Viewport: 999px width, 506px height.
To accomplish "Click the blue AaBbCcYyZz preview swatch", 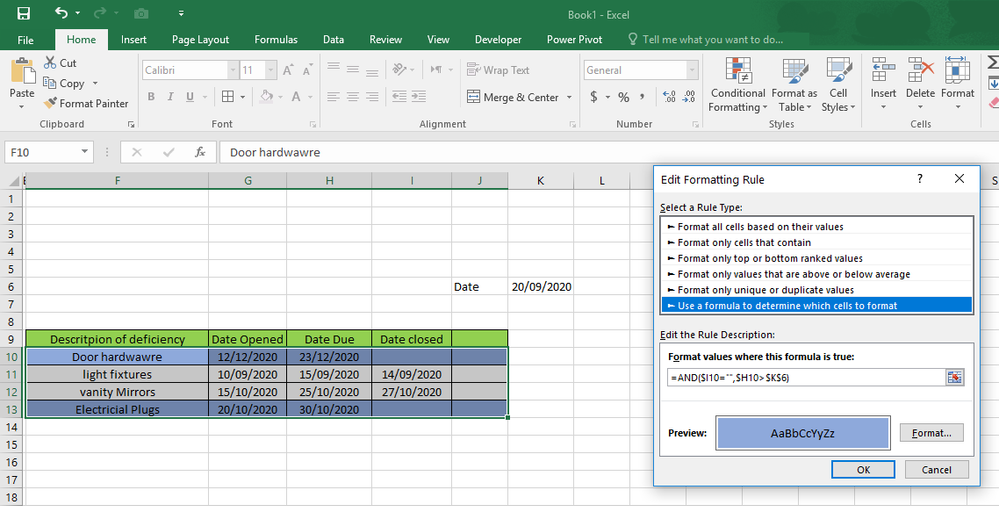I will [802, 434].
